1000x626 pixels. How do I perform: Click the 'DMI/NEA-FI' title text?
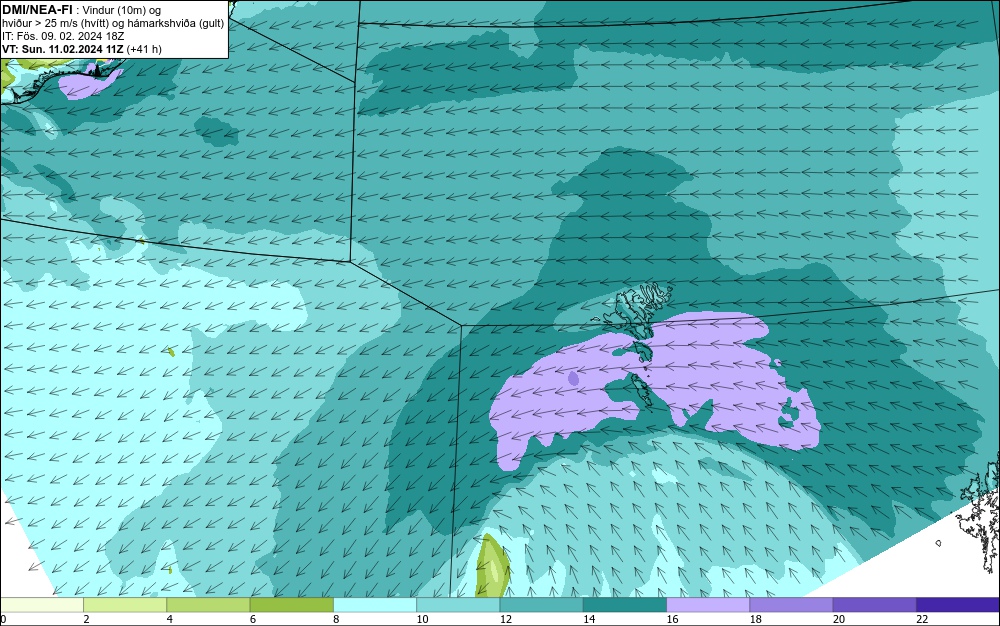pos(37,9)
